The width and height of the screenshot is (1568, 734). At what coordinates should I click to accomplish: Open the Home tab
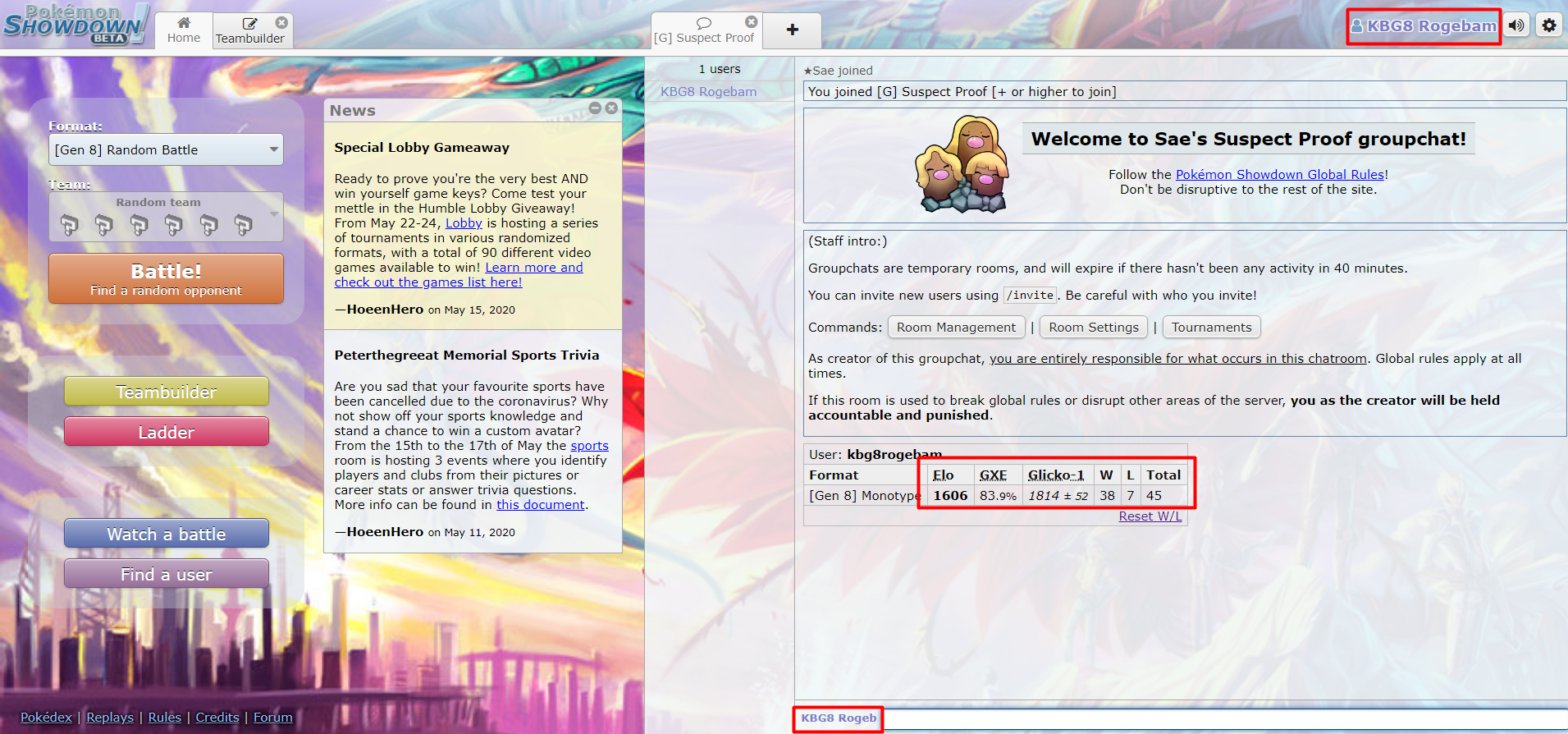184,30
